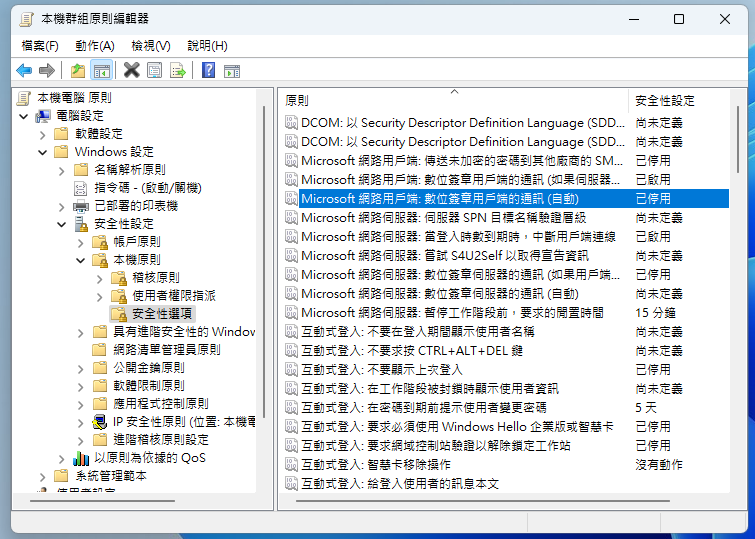
Task: Collapse the Windows 設定 tree node
Action: [x=42, y=152]
